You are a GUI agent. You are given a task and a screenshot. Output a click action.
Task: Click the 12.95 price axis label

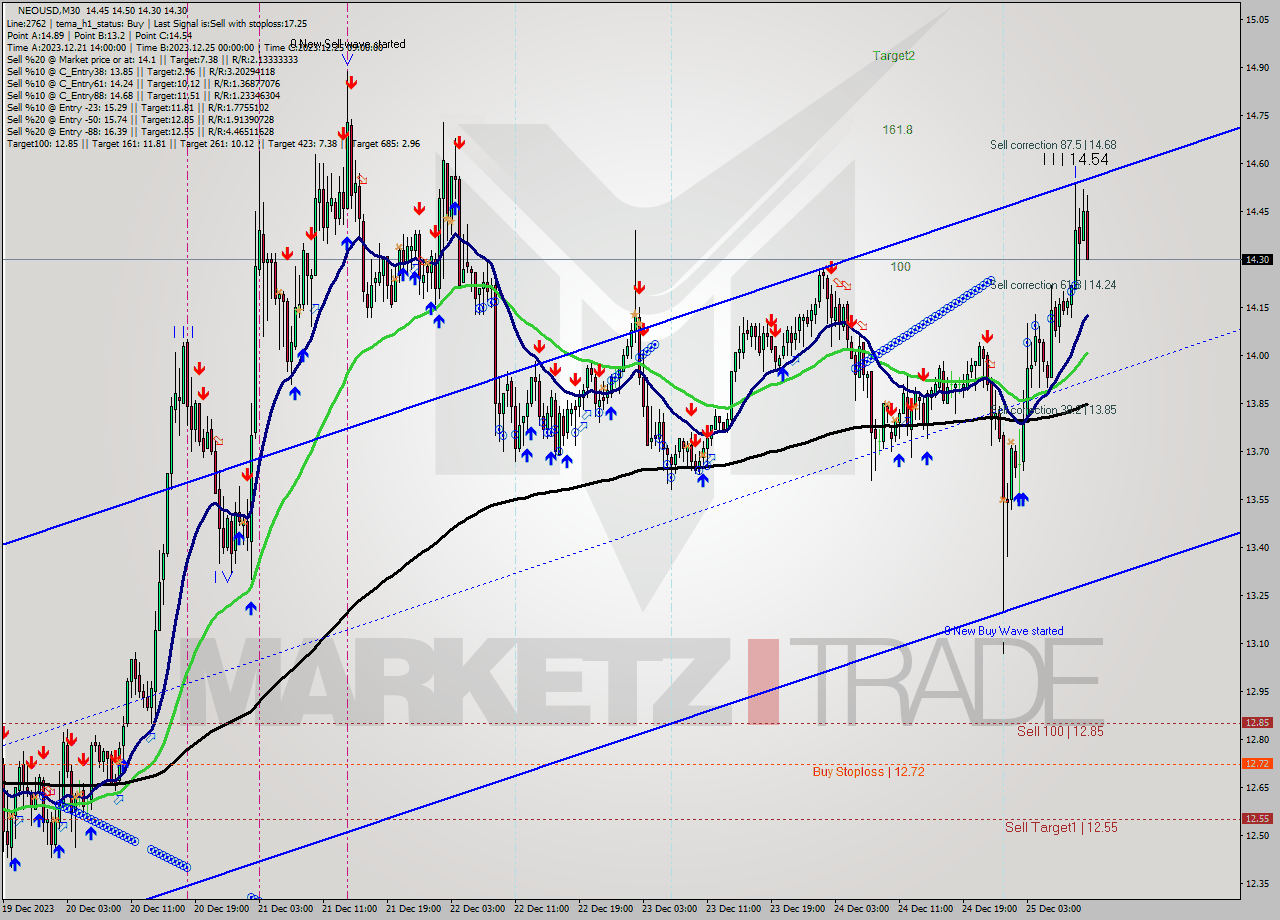(1257, 691)
